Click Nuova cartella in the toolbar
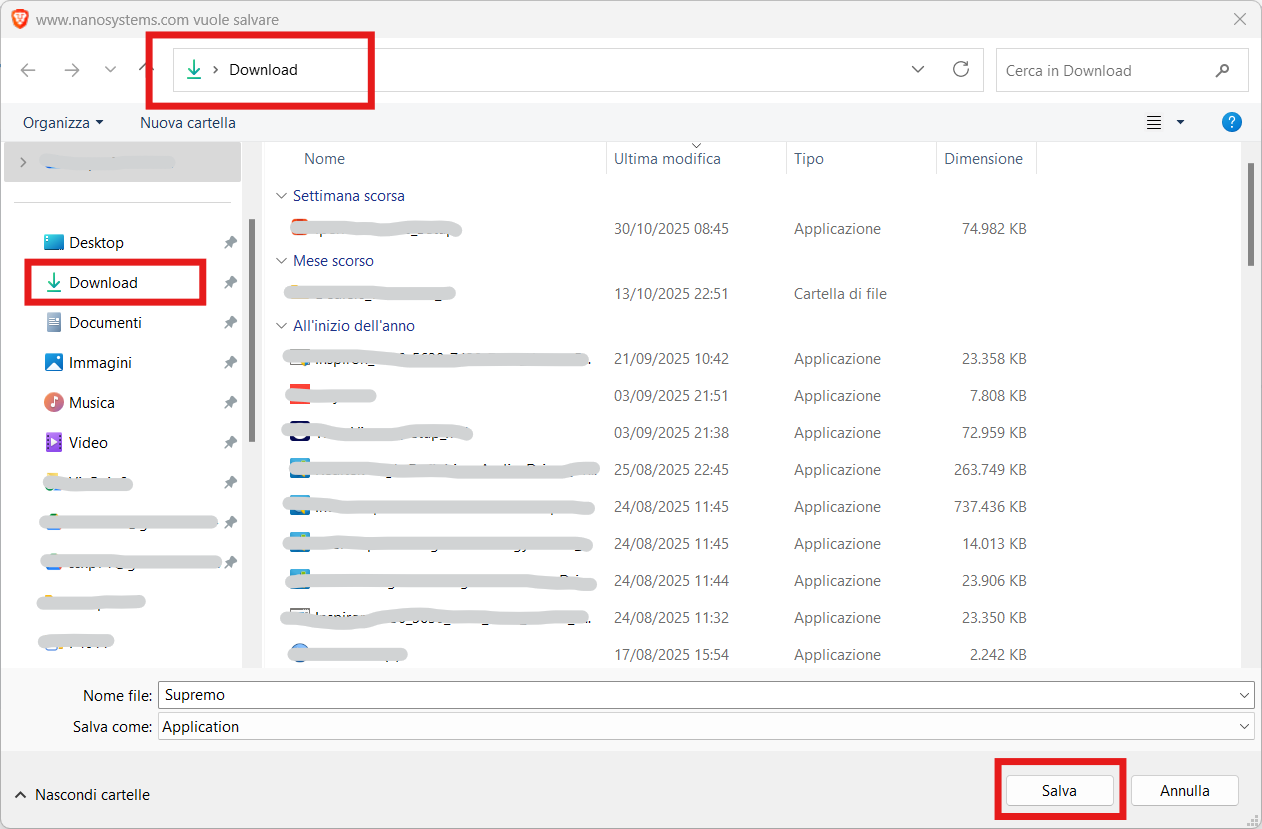Screen dimensions: 1262x829 click(x=188, y=122)
